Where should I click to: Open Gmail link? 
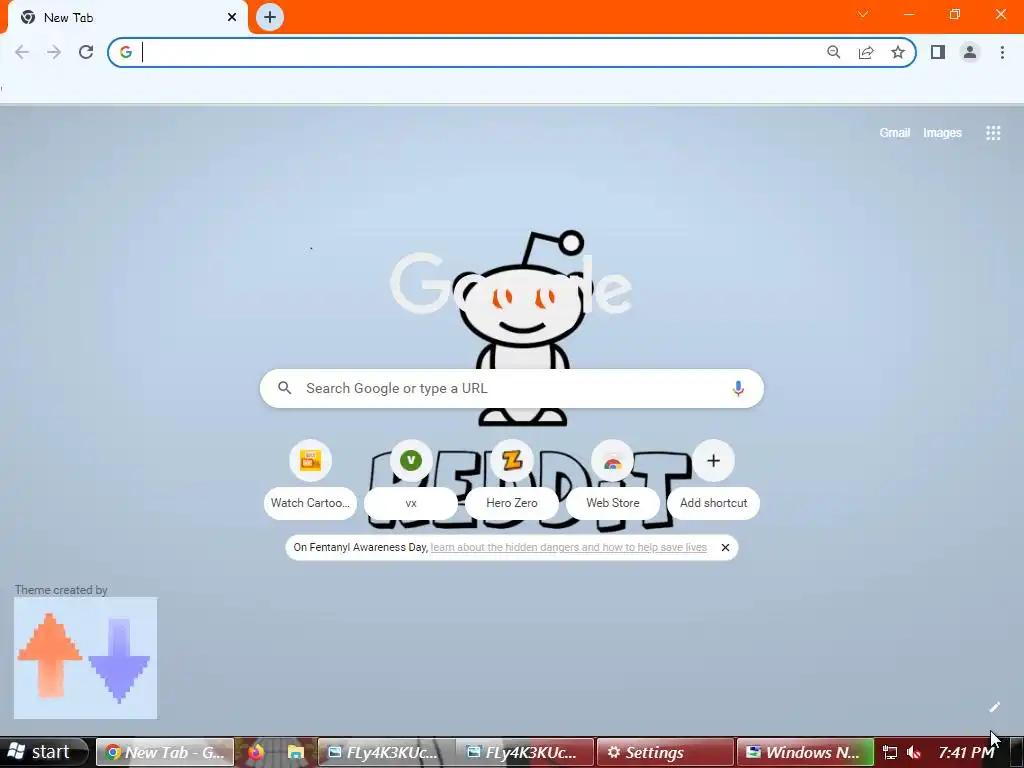coord(895,133)
